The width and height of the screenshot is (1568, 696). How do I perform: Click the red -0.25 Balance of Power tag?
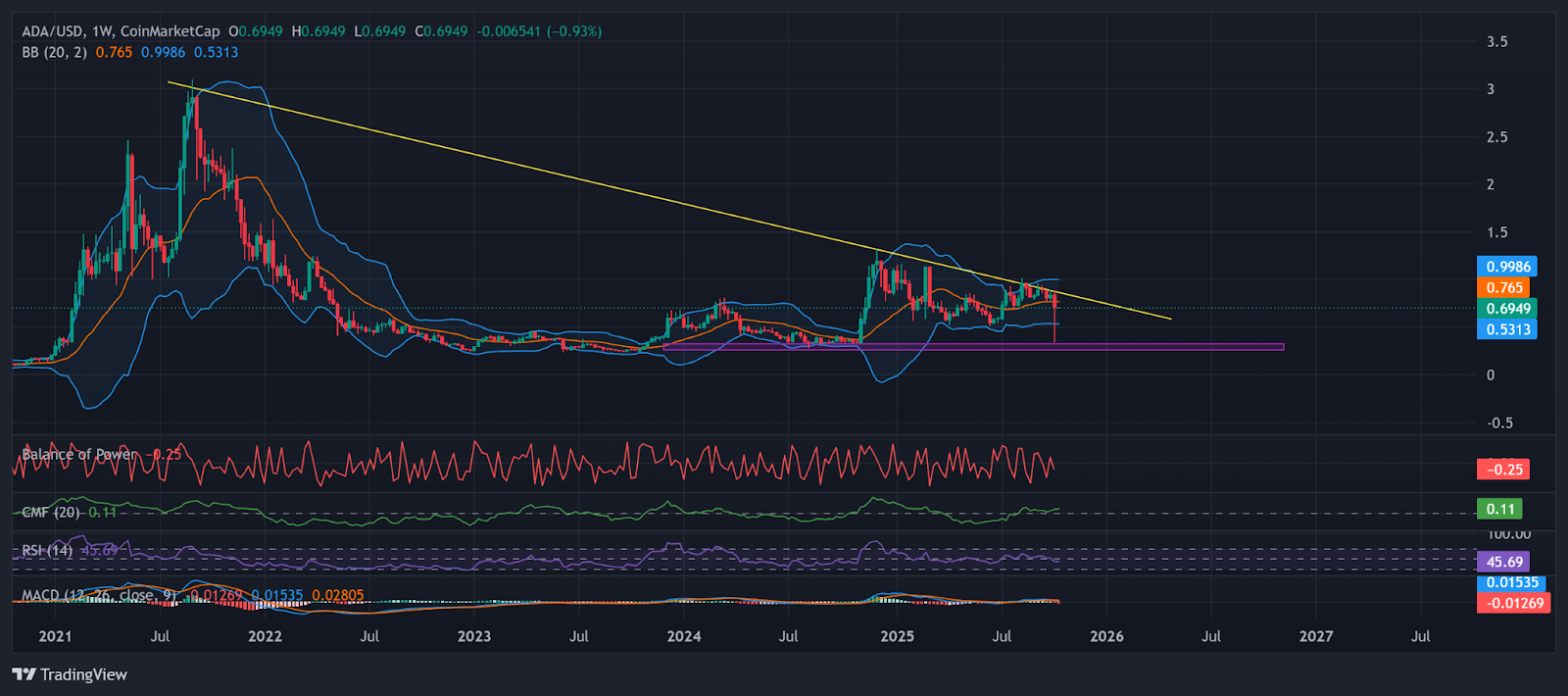pos(1504,470)
